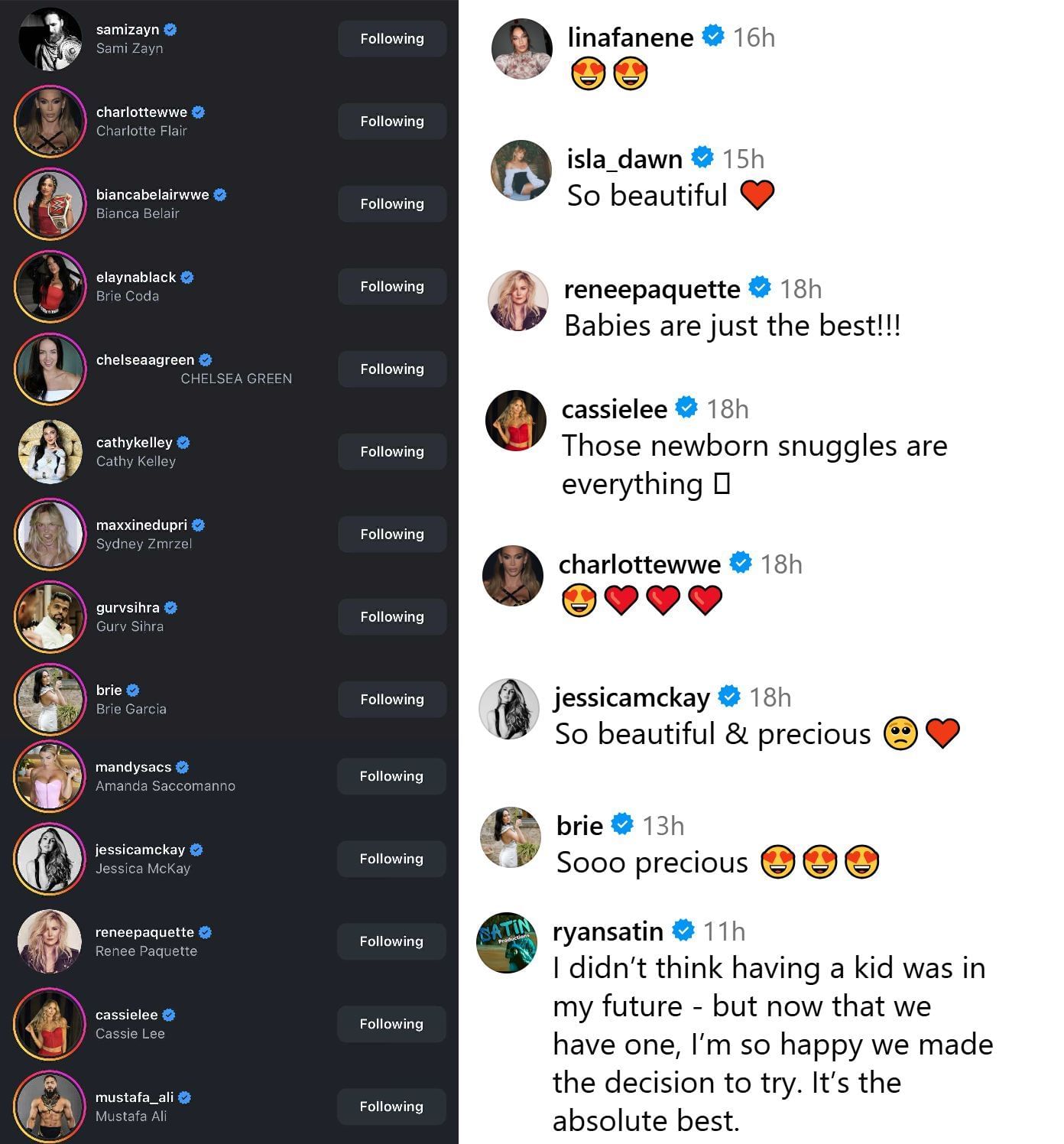Open brie username in comments

(x=580, y=826)
